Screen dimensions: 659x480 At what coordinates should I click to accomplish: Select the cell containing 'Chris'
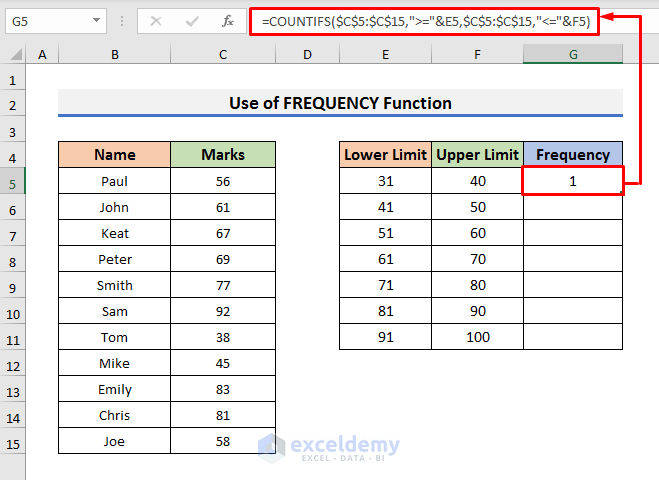coord(115,415)
